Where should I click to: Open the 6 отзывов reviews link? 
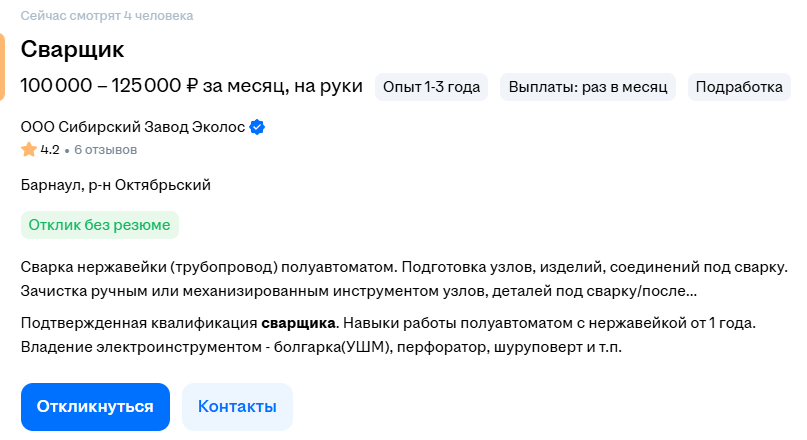(105, 150)
